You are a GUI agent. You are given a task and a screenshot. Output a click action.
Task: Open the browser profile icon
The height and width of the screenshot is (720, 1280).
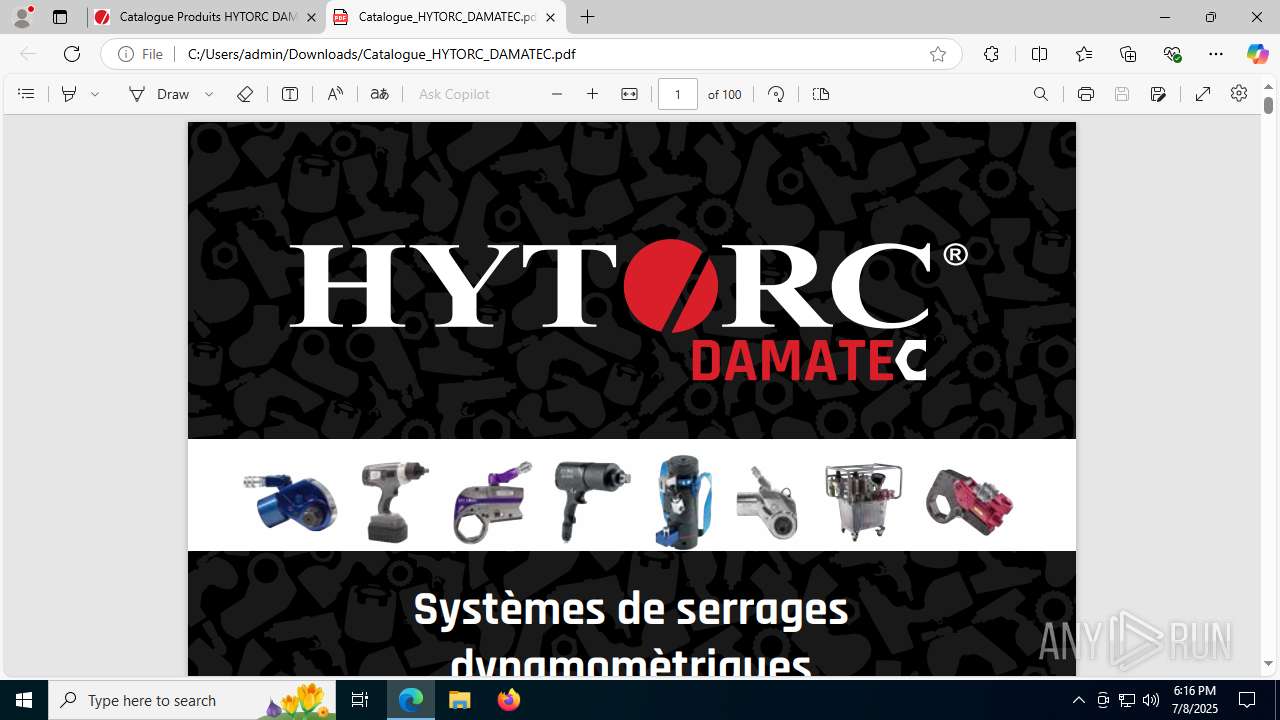[x=22, y=16]
